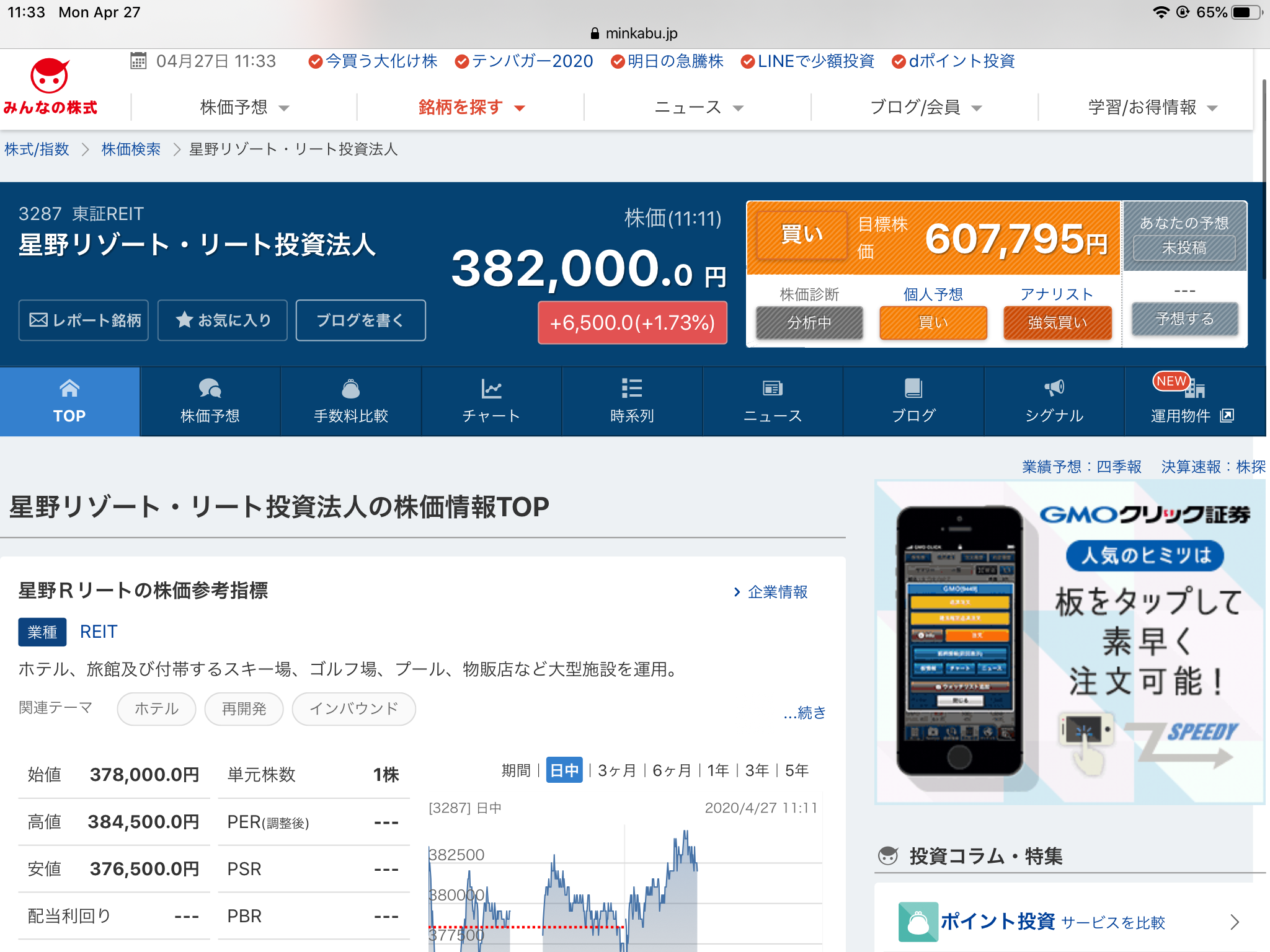This screenshot has width=1270, height=952.
Task: Click the orange 買い rating label
Action: tap(802, 235)
